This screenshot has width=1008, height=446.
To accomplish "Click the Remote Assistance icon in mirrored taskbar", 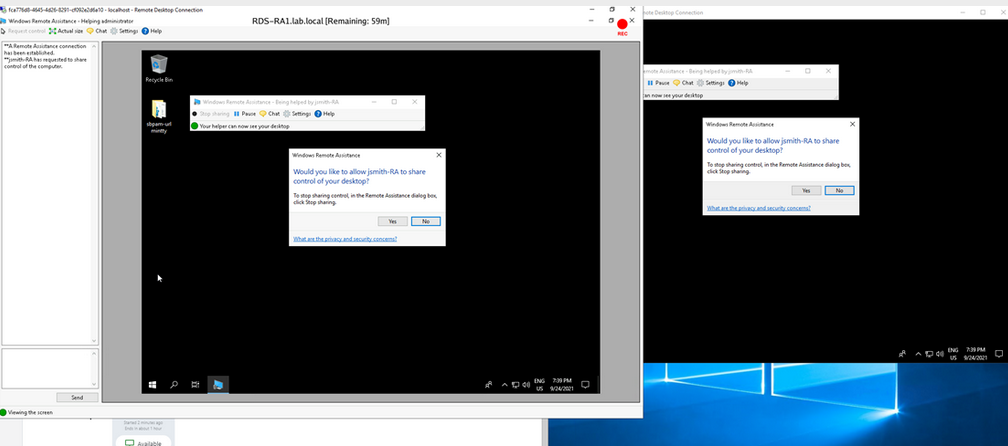I will tap(218, 384).
